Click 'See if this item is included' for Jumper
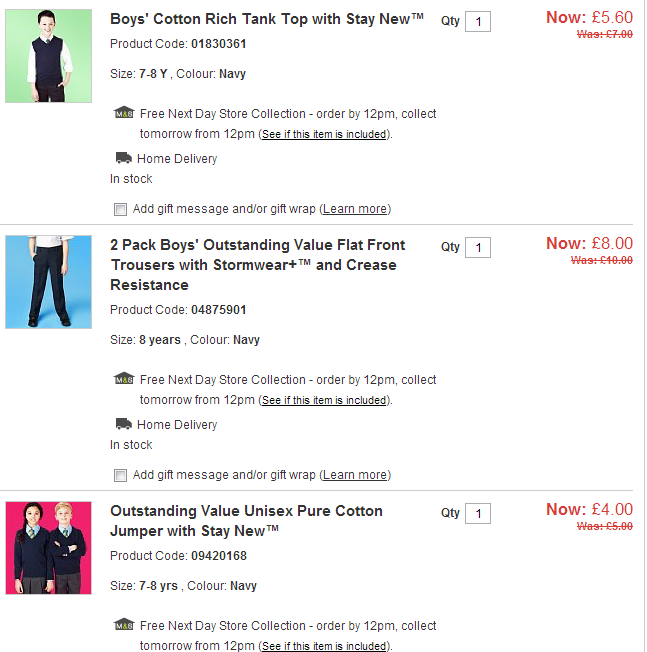This screenshot has width=647, height=652. coord(324,646)
